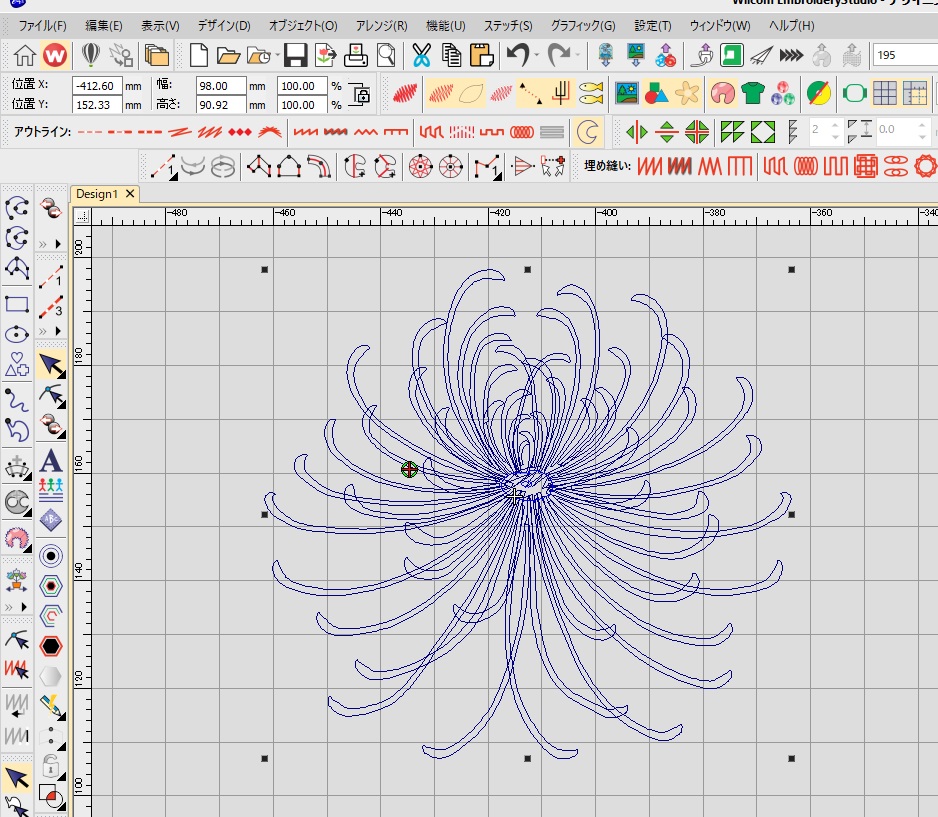Viewport: 938px width, 817px height.
Task: Open print preview magnifier icon
Action: [386, 56]
